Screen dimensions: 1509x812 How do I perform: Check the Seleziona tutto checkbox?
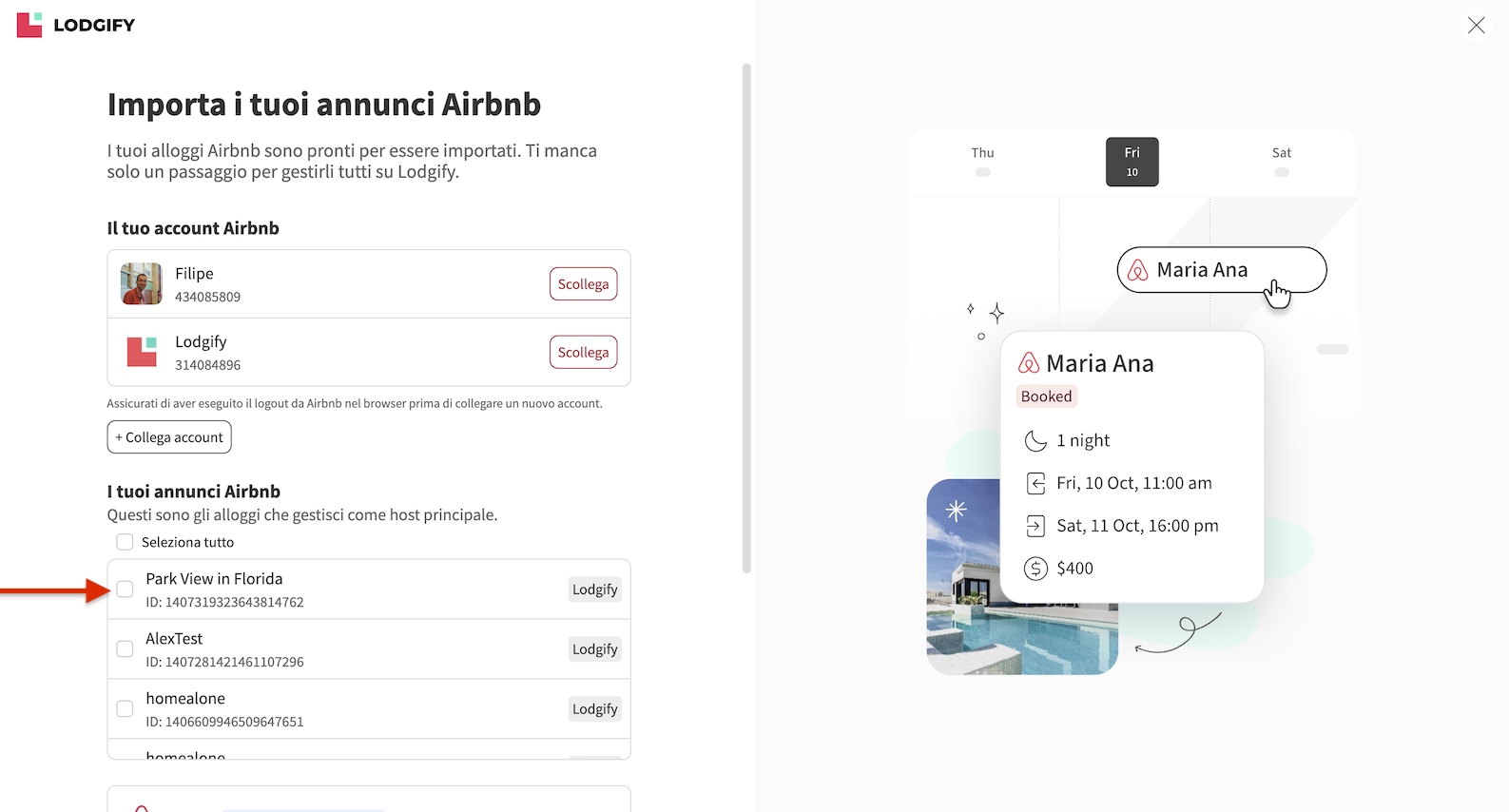point(125,542)
